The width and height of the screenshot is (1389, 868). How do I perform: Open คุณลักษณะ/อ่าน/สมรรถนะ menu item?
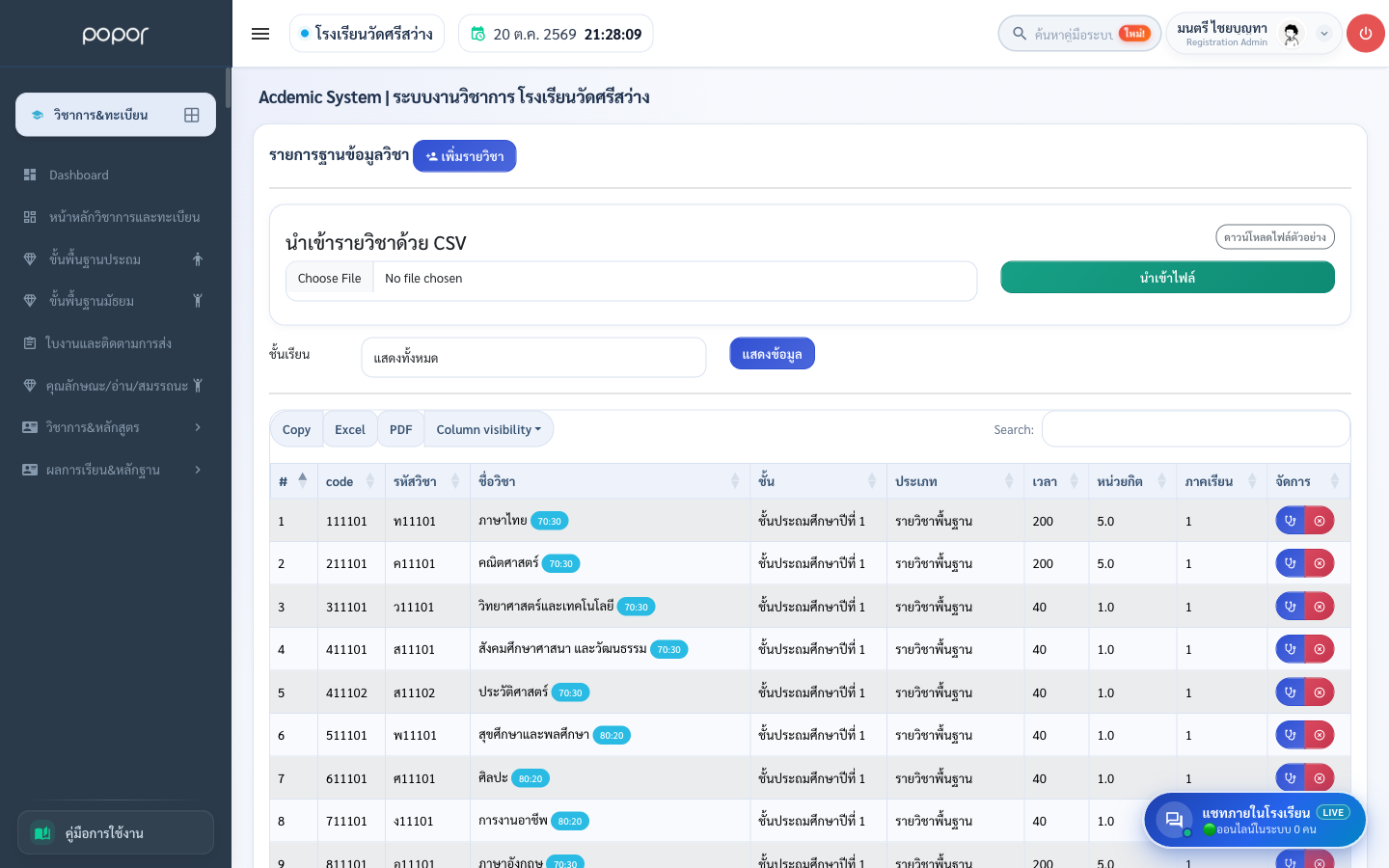click(x=116, y=386)
